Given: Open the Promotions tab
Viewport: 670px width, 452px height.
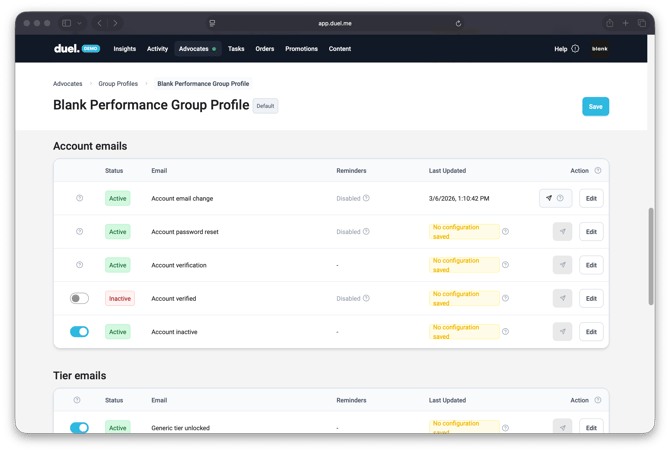Looking at the screenshot, I should pyautogui.click(x=301, y=48).
